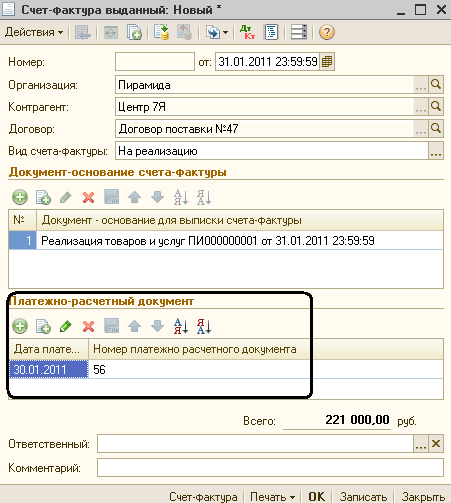Viewport: 451px width, 503px height.
Task: Click the date field 31.01.2011 23:59:59
Action: tap(267, 62)
